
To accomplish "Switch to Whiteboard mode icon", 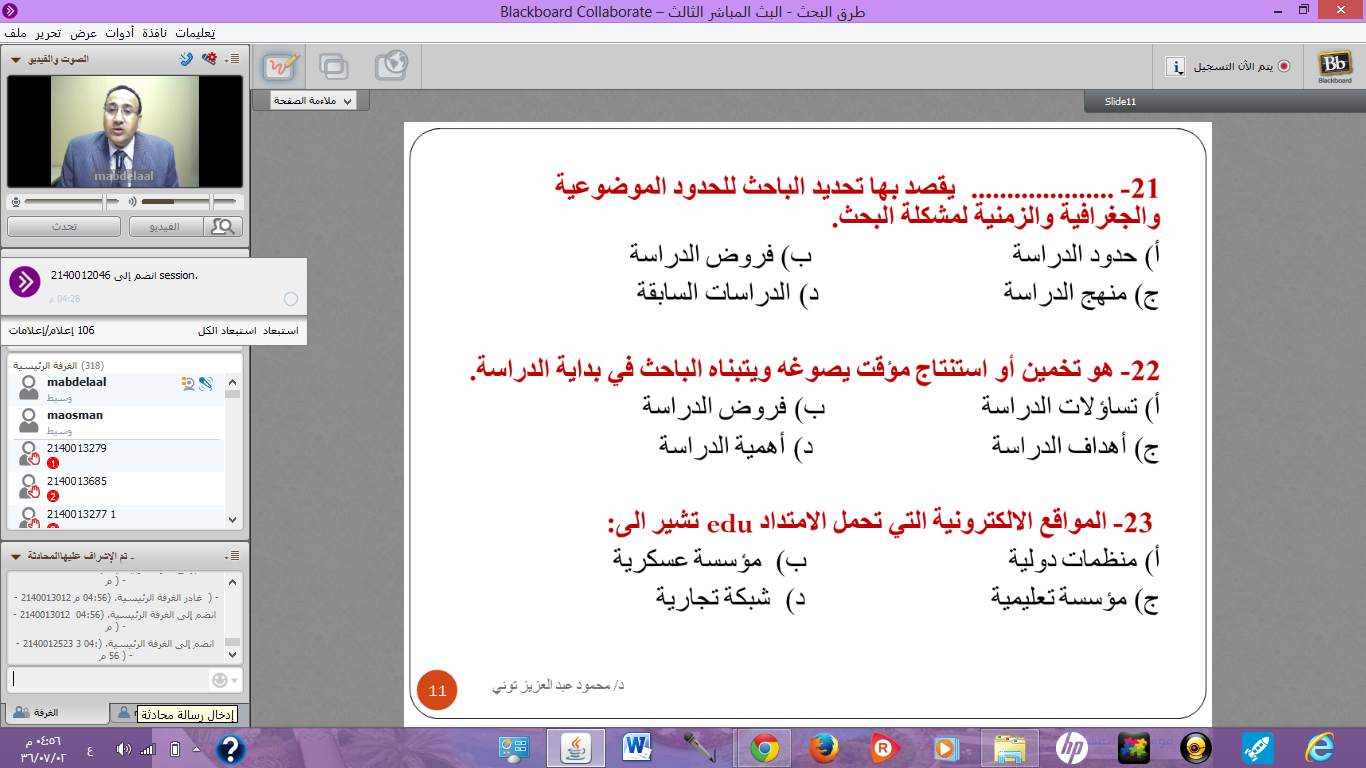I will coord(280,66).
